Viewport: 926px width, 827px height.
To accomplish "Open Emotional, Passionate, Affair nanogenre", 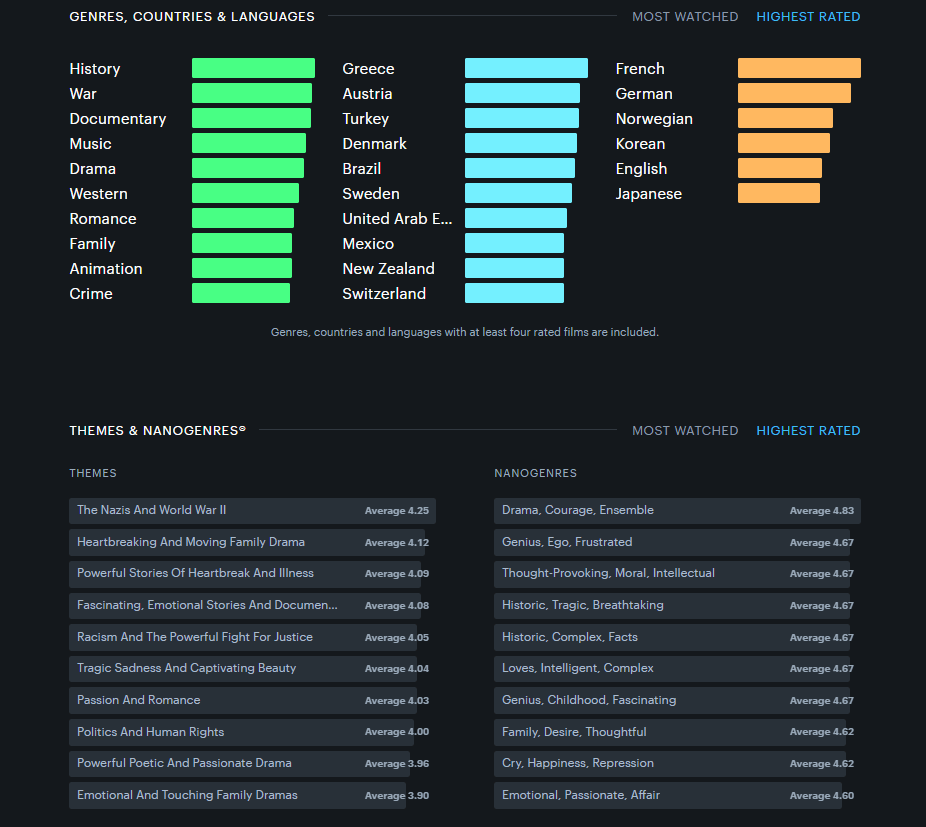I will (581, 795).
